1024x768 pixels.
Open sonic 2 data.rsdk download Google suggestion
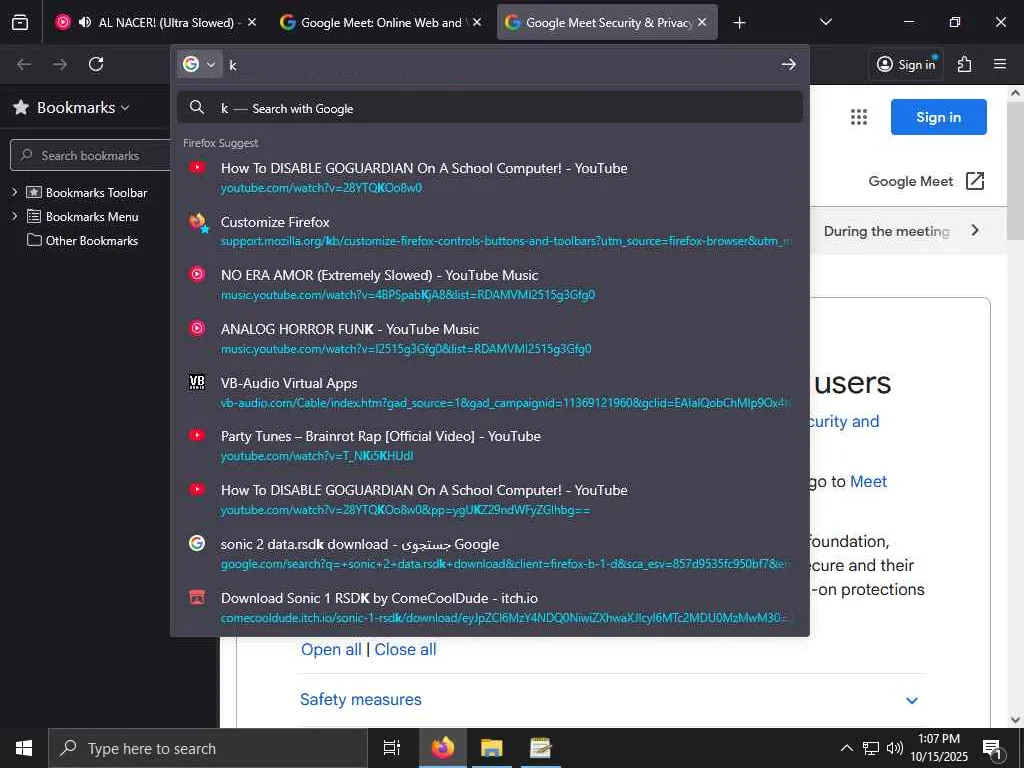pyautogui.click(x=490, y=553)
